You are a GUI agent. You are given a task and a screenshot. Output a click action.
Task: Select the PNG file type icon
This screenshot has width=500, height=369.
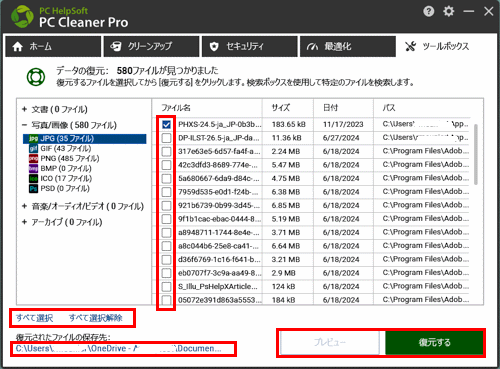point(33,159)
